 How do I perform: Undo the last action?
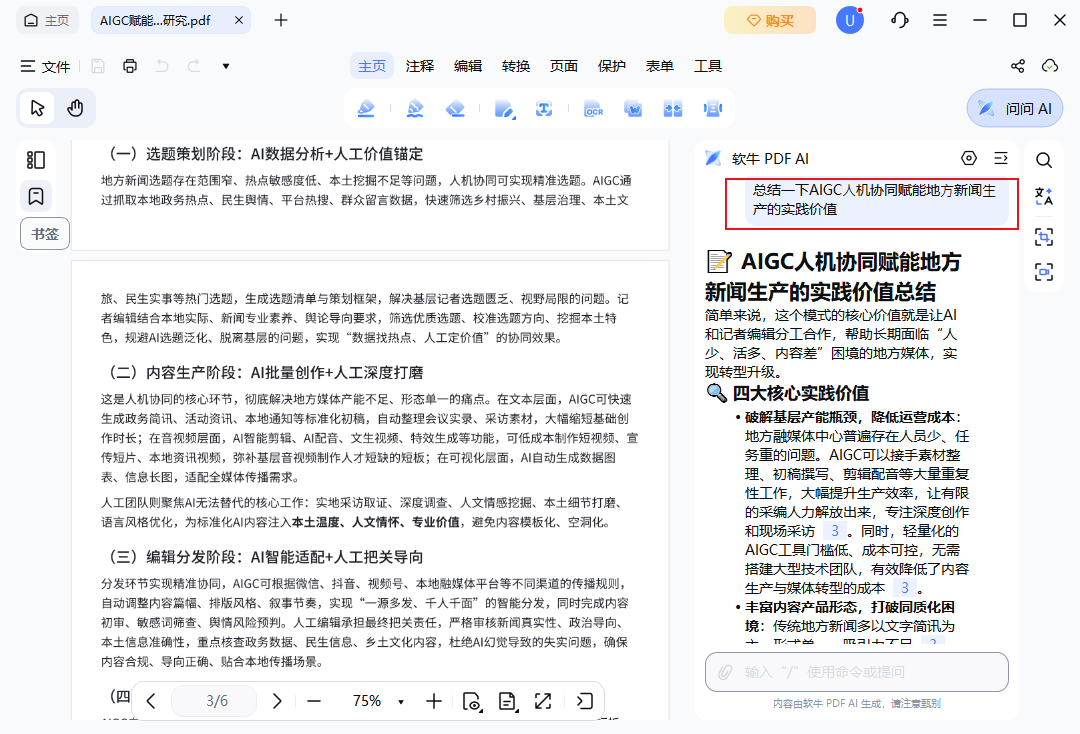162,66
